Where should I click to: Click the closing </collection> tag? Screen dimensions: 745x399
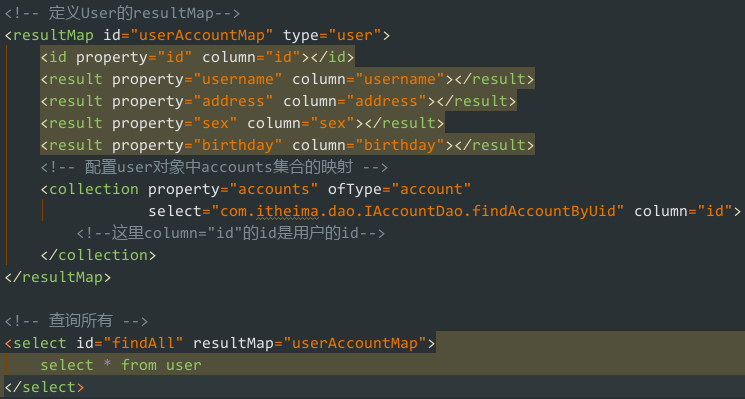click(x=98, y=255)
